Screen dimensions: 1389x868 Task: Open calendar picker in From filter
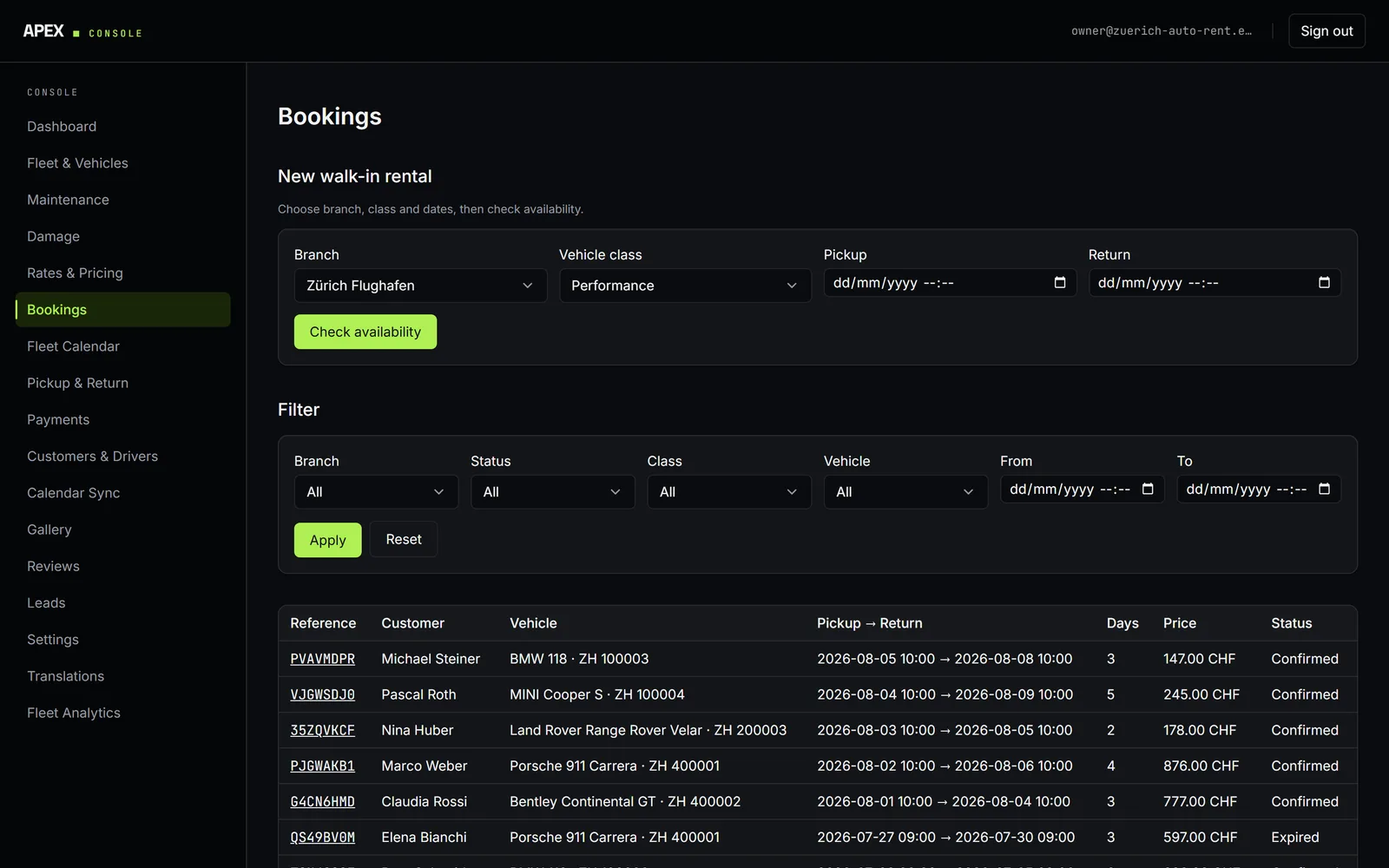(x=1148, y=490)
